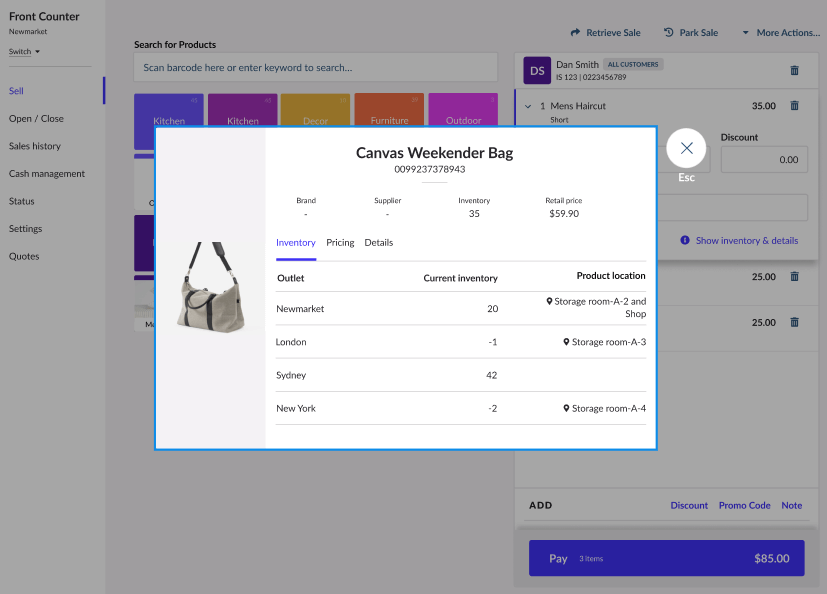Add a Promo Code to the sale
This screenshot has width=827, height=594.
tap(744, 505)
